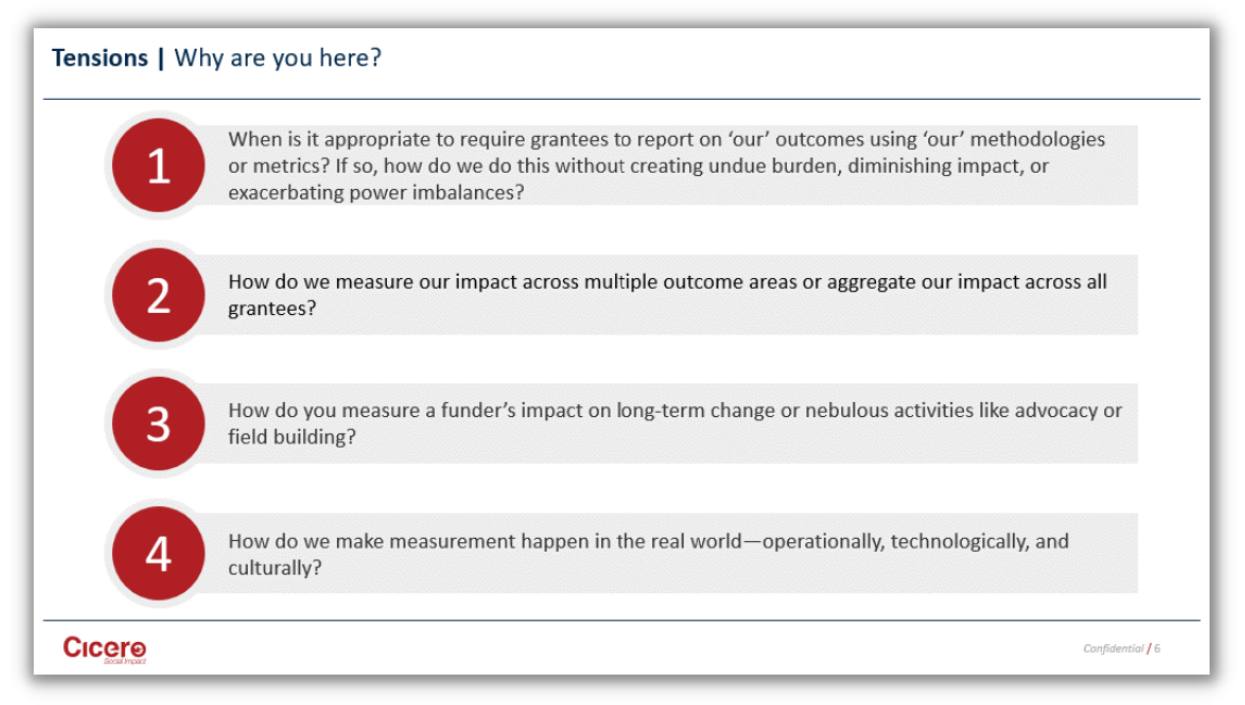Click the arrow icon inside Cicero's letter o
1245x705 pixels.
[138, 648]
